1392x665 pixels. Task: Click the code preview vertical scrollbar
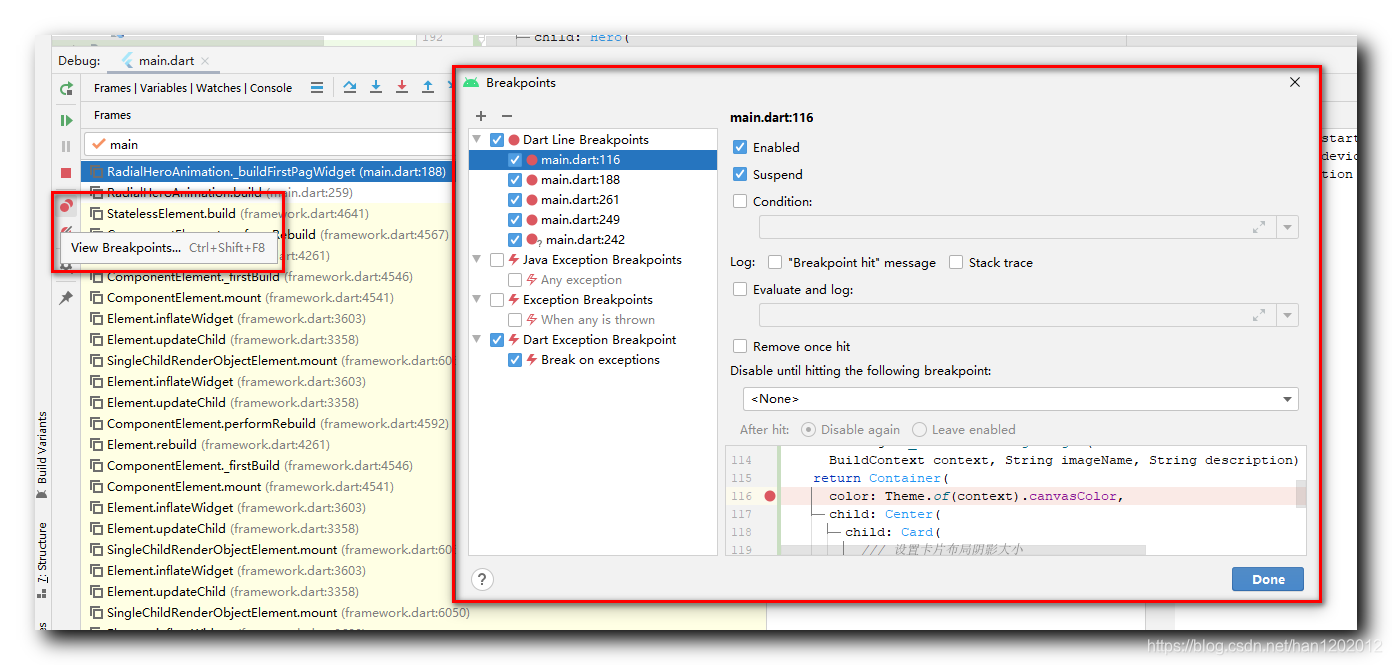(1301, 495)
